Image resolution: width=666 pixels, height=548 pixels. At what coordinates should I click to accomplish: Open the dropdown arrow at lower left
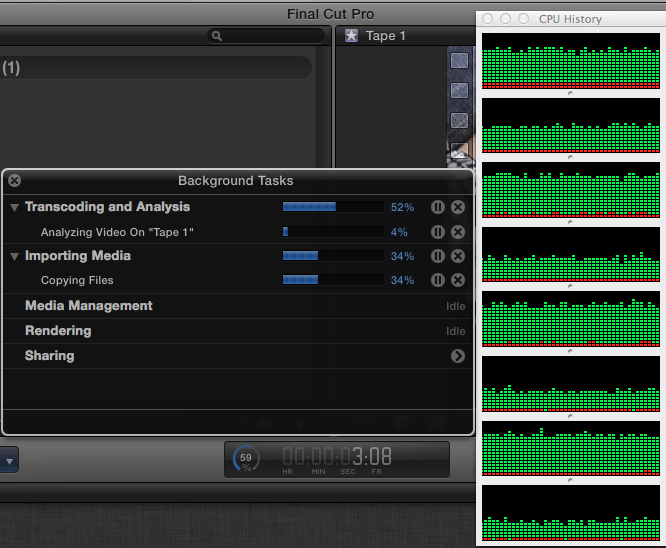point(9,460)
